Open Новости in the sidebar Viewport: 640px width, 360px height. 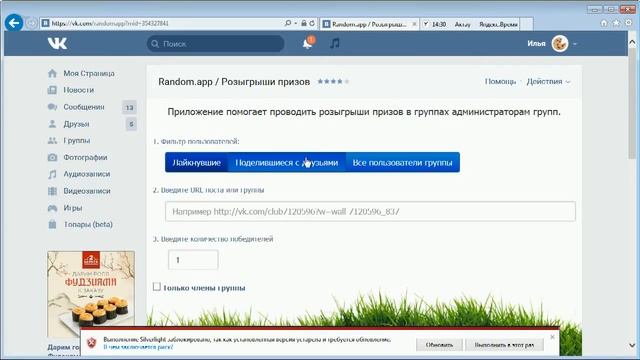point(78,90)
